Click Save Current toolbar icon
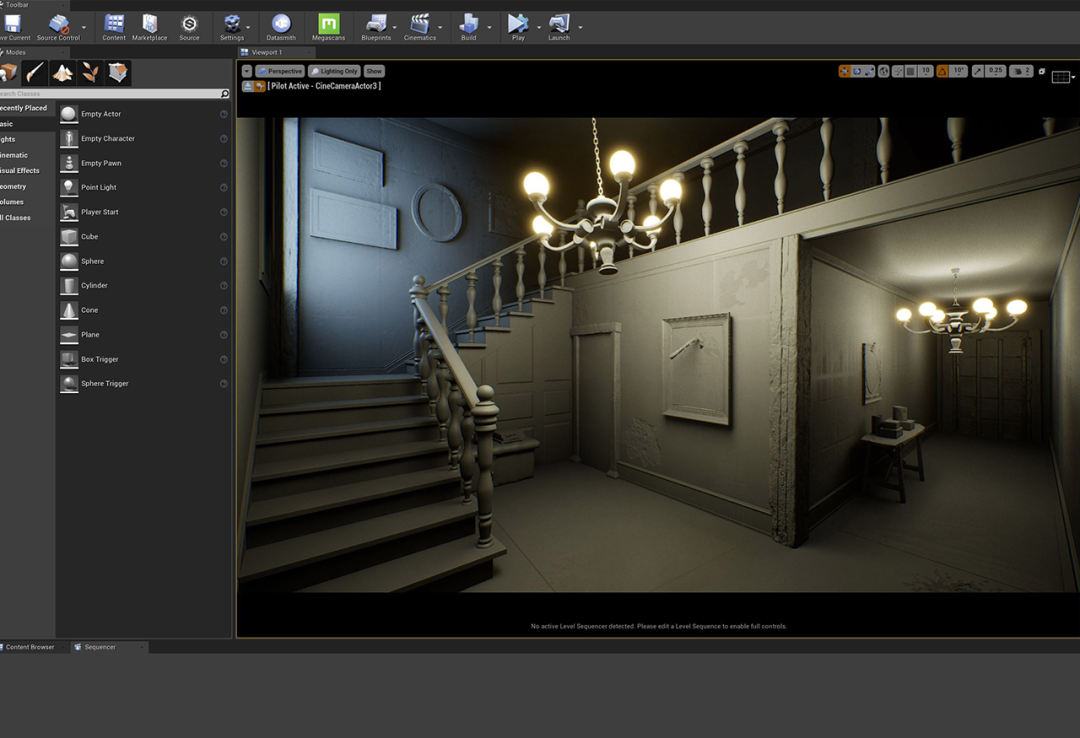Screen dimensions: 1080x738 point(13,28)
